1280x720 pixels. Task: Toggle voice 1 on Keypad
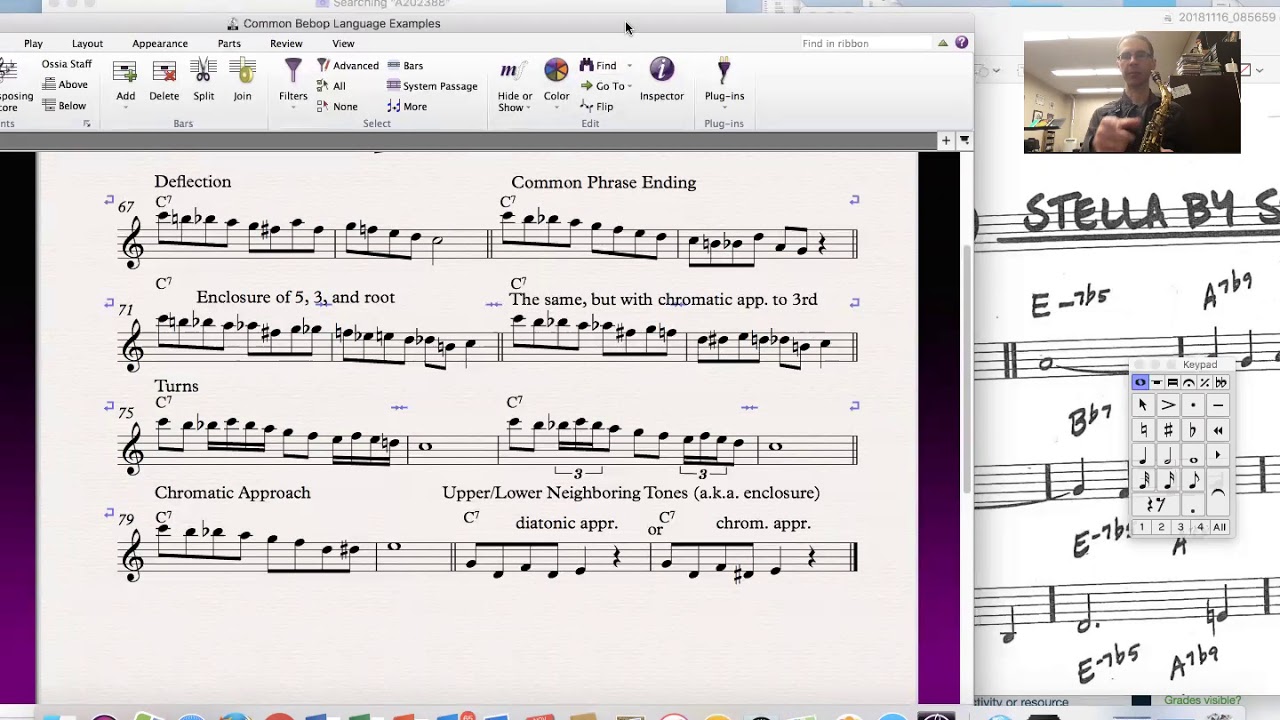[x=1142, y=526]
